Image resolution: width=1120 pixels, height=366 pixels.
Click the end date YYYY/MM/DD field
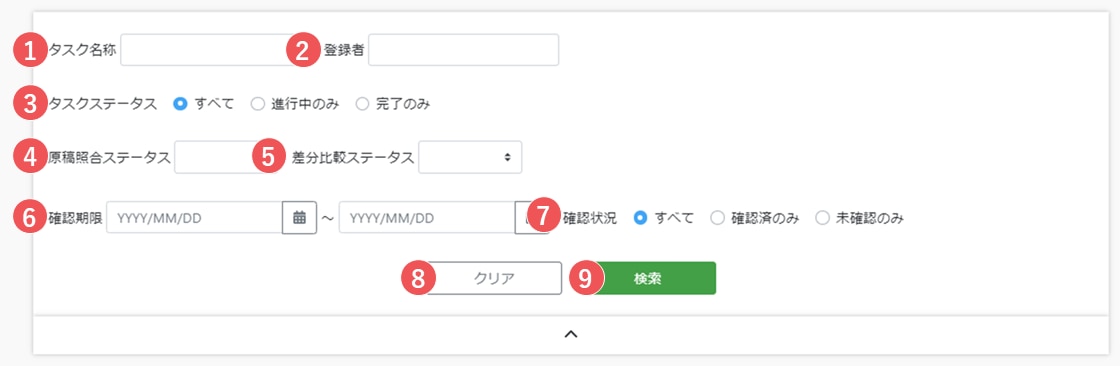point(427,217)
